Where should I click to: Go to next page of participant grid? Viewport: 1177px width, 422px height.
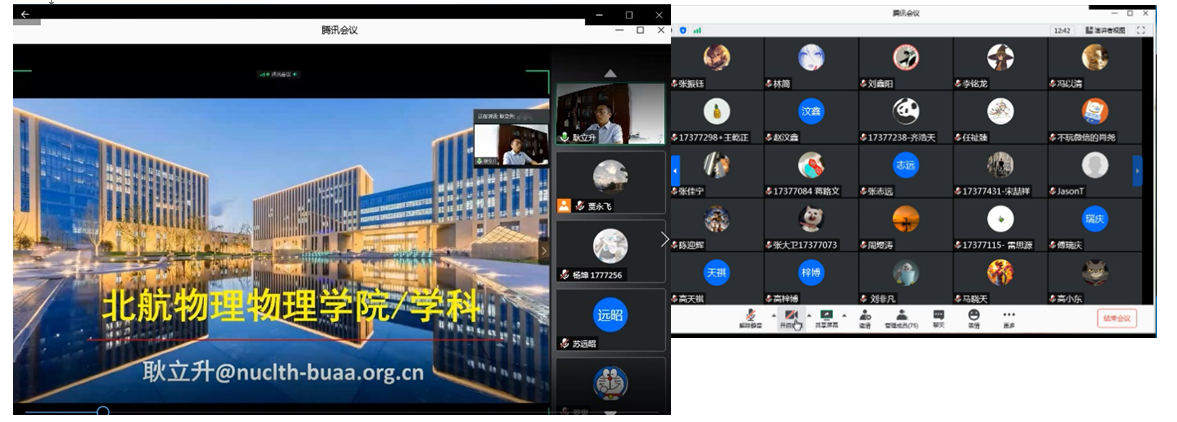click(1137, 170)
